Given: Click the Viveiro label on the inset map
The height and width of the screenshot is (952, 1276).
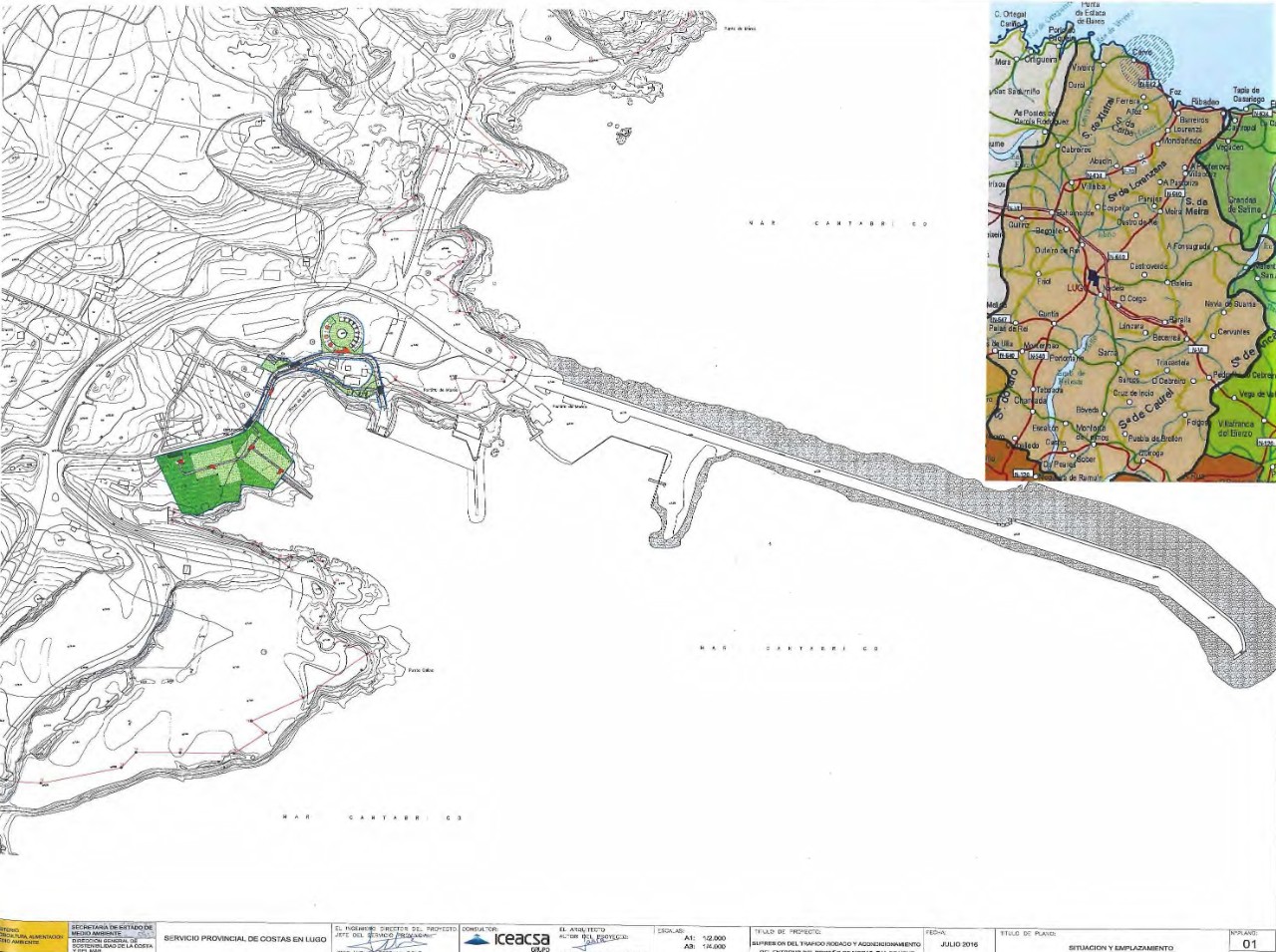Looking at the screenshot, I should (1083, 67).
